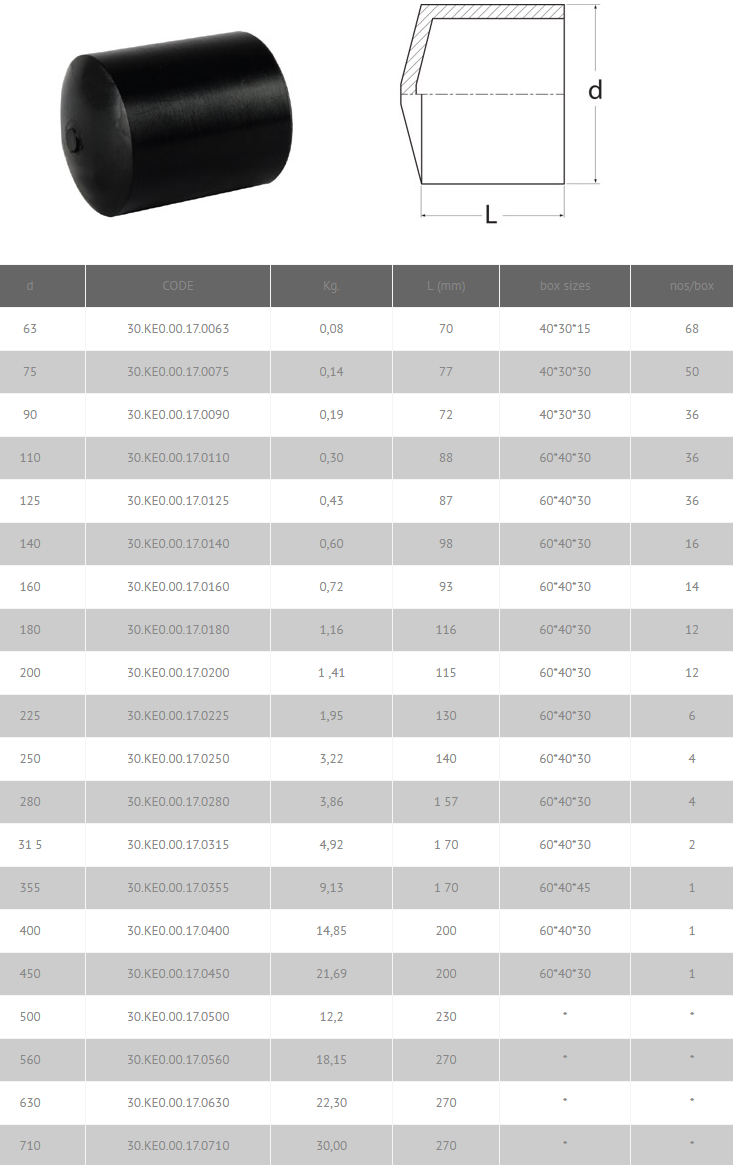Select code 30.KE0.00.17.0560

178,1060
